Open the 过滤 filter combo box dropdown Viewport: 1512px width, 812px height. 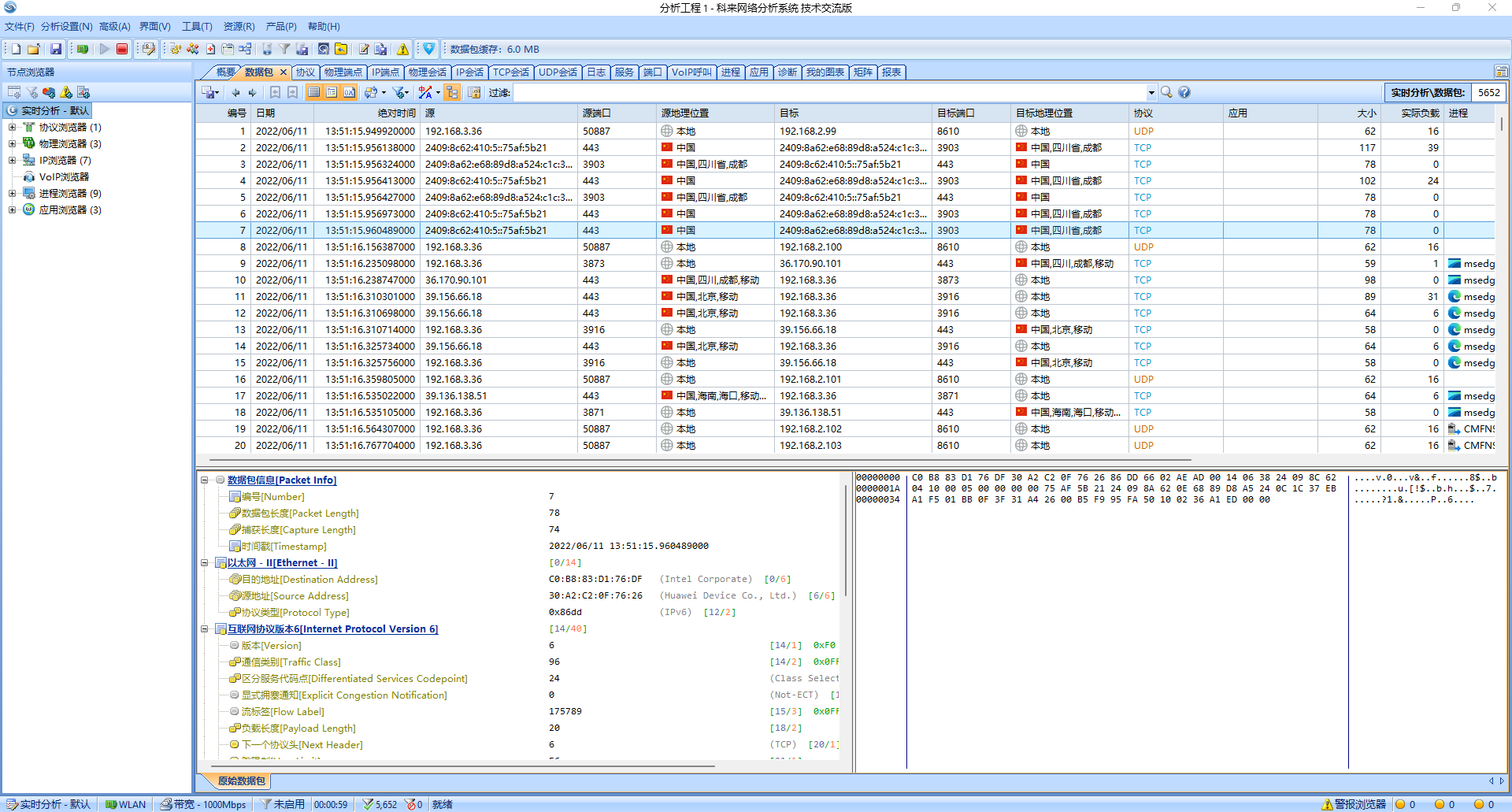click(1151, 93)
